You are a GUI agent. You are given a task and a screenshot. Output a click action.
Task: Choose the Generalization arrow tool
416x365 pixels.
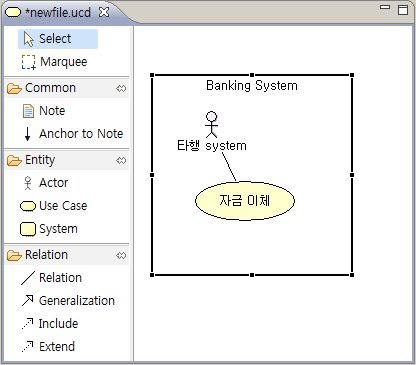68,301
